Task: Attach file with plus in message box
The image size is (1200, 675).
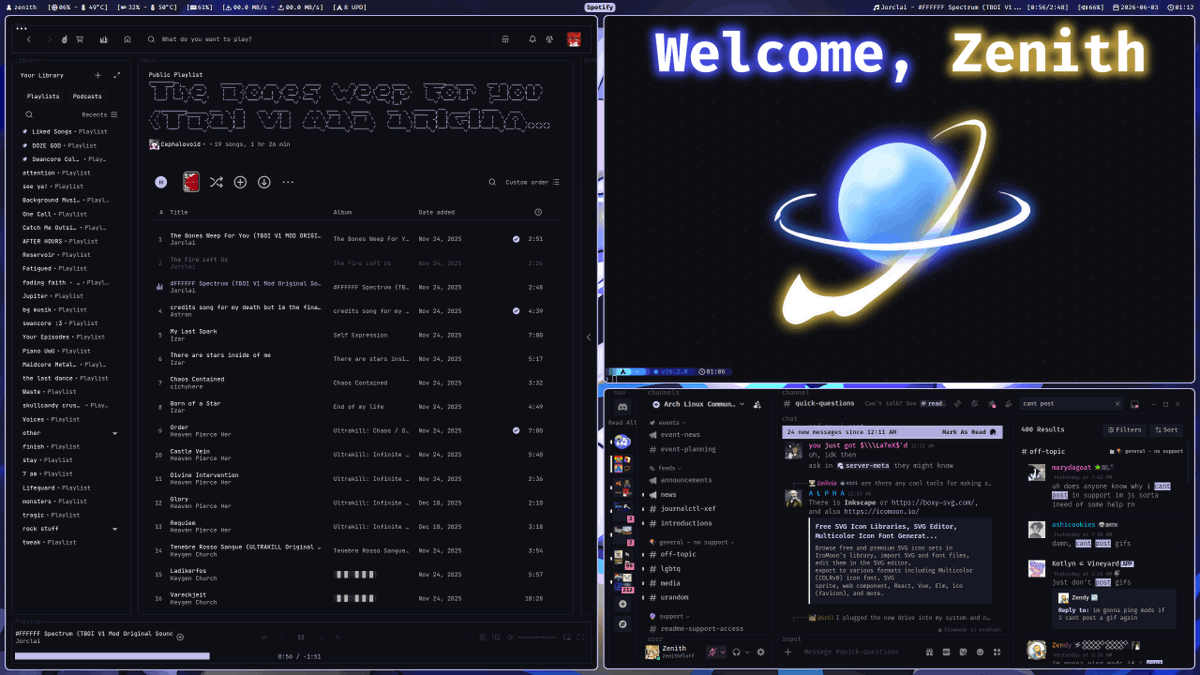Action: pyautogui.click(x=788, y=652)
